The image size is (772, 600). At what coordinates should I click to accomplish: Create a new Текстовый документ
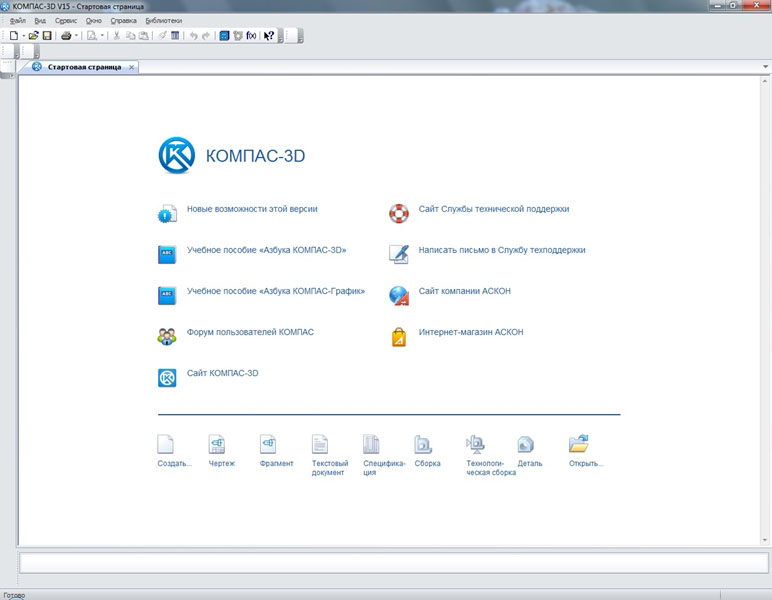[320, 444]
